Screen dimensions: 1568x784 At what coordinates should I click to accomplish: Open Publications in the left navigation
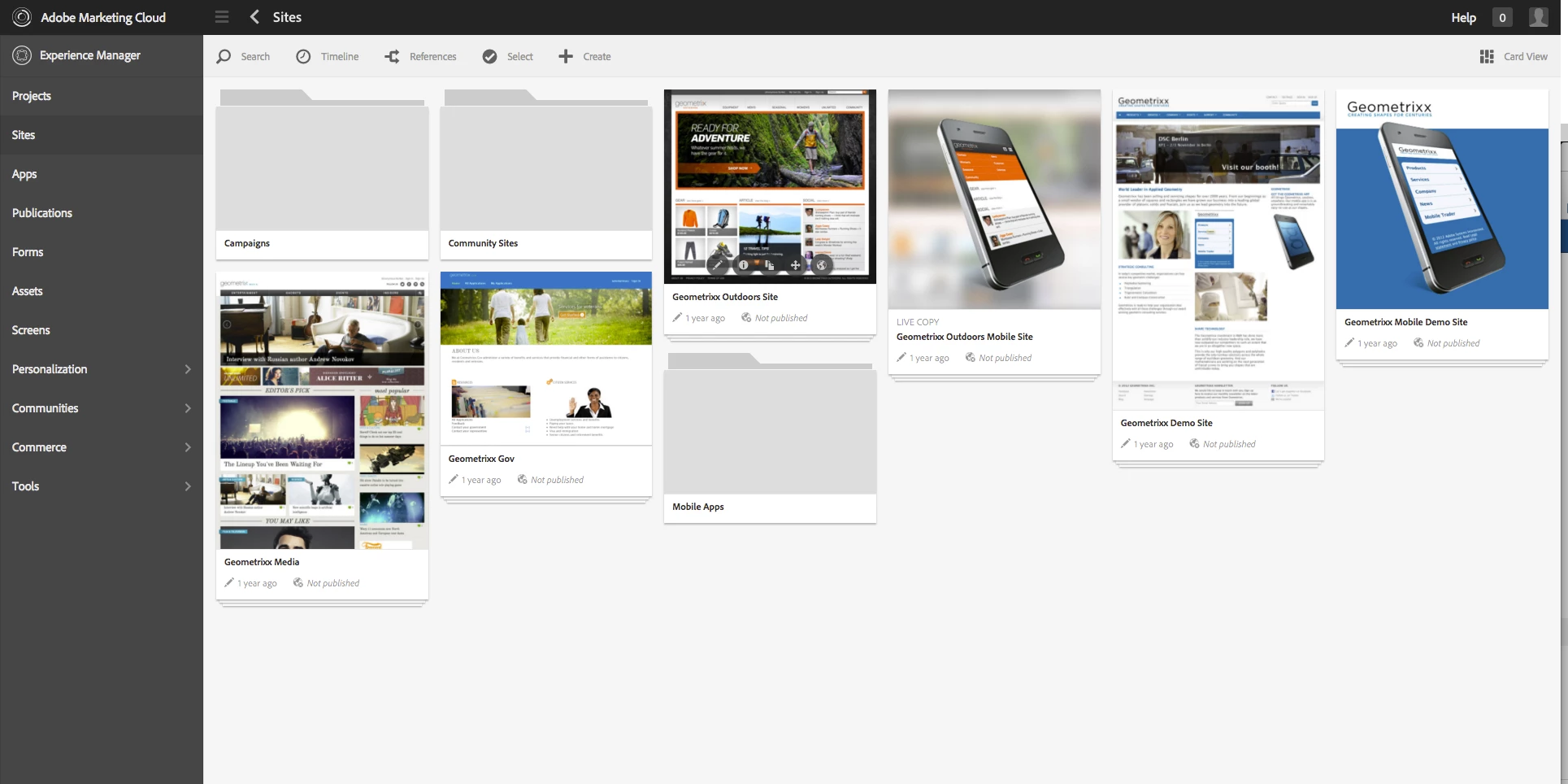[102, 213]
